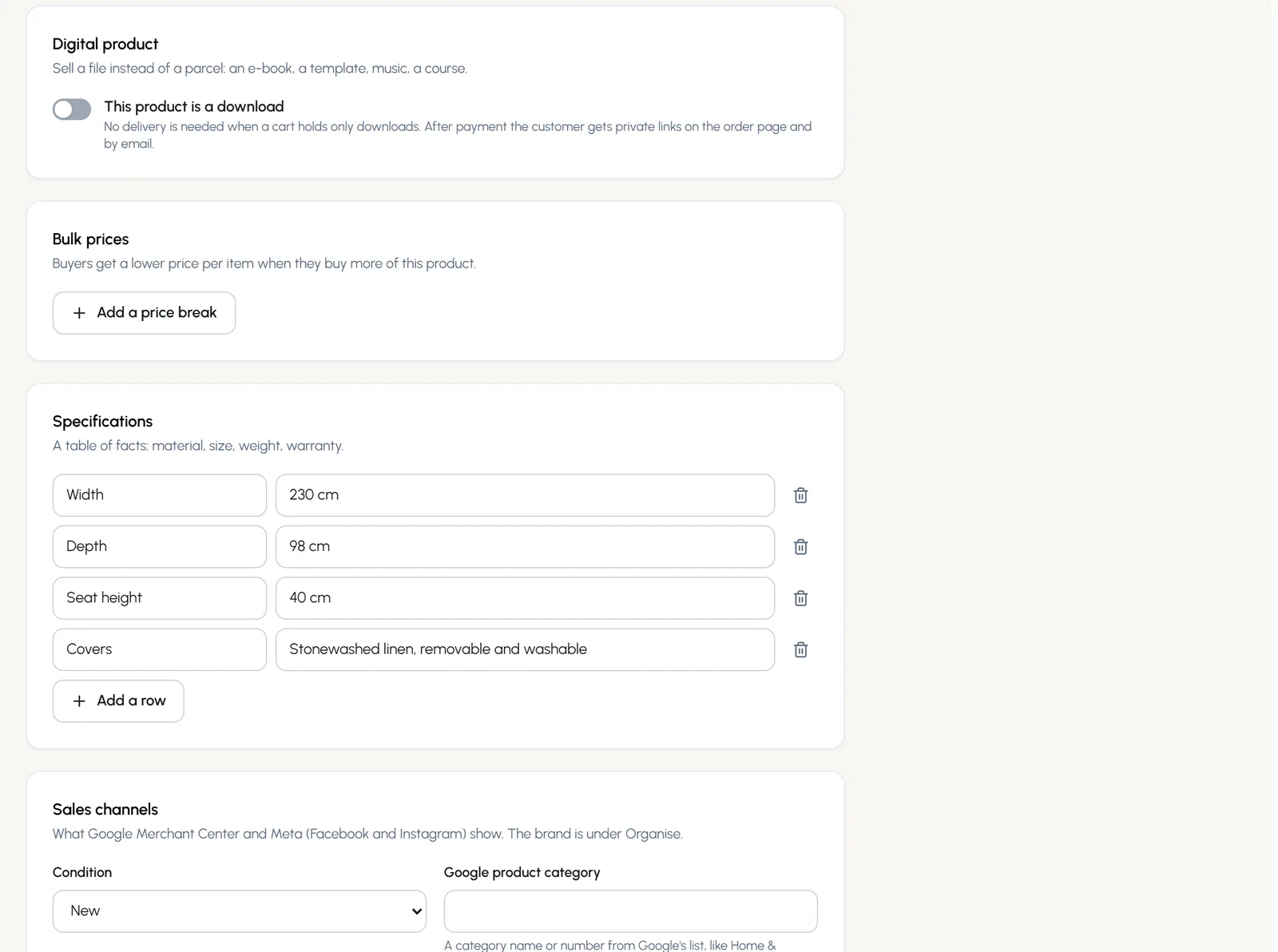The width and height of the screenshot is (1278, 952).
Task: Focus the Google product category field
Action: (631, 911)
